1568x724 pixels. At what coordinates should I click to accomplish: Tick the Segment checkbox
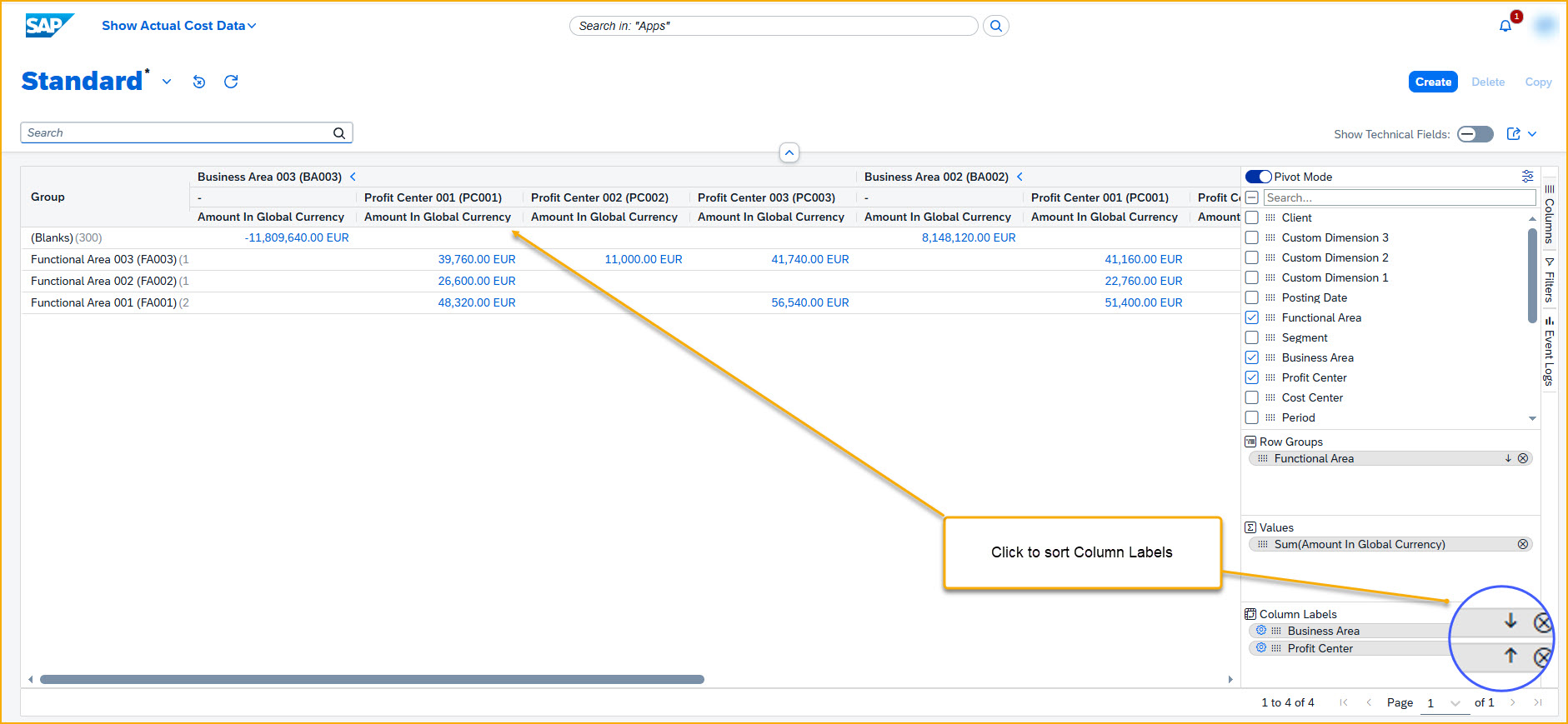pos(1252,337)
